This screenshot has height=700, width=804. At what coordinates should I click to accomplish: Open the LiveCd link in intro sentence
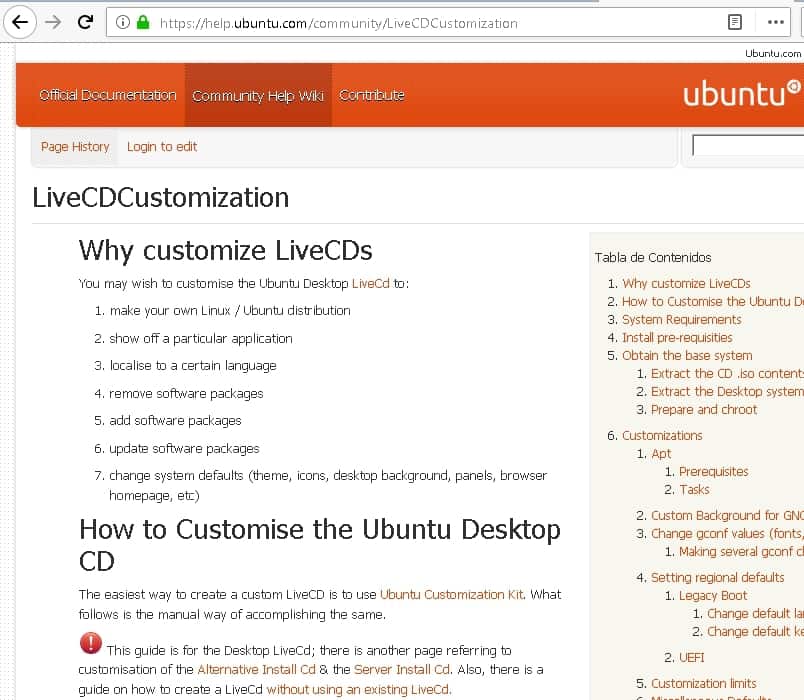(371, 284)
